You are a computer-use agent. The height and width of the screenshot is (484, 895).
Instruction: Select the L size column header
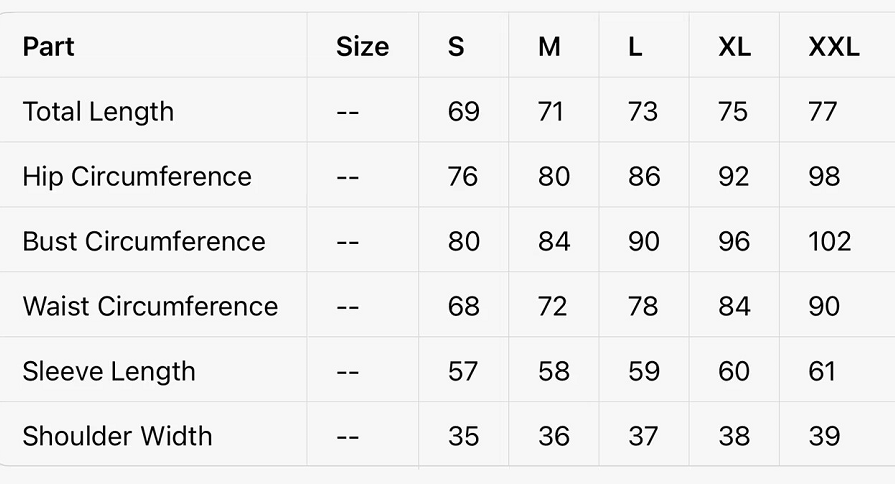pyautogui.click(x=635, y=46)
